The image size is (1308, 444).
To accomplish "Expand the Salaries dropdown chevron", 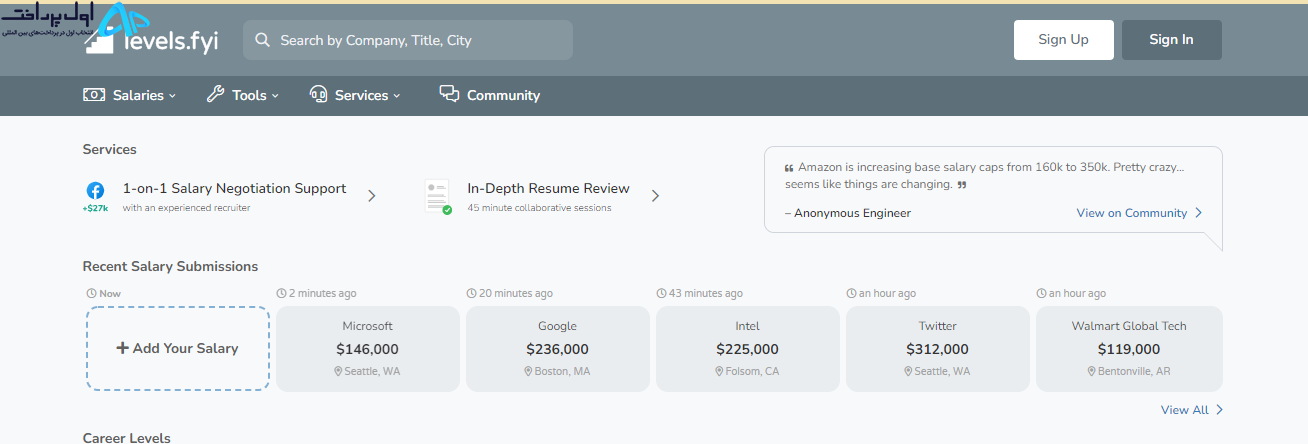I will click(172, 96).
